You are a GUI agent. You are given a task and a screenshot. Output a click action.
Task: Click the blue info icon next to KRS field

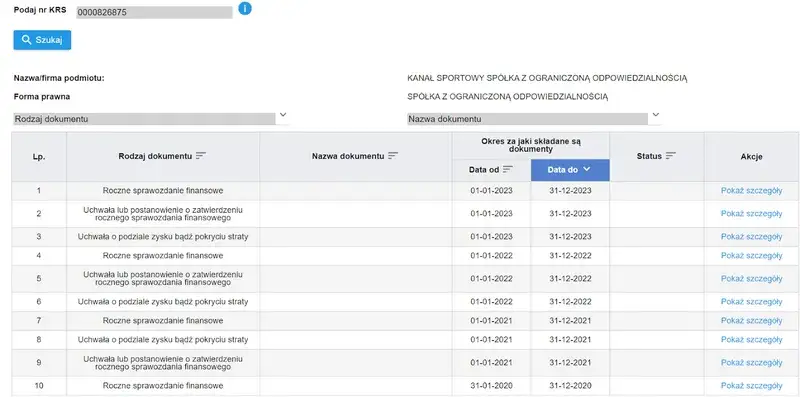coord(245,8)
